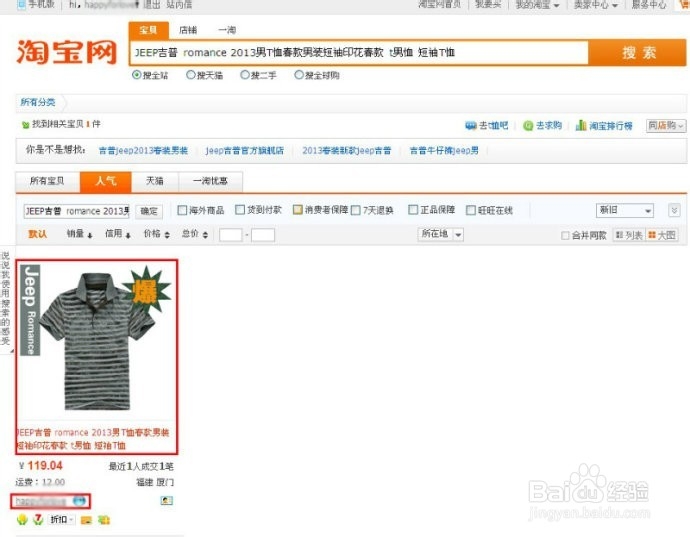Open the product title link below the shirt
The image size is (690, 537).
(x=93, y=439)
